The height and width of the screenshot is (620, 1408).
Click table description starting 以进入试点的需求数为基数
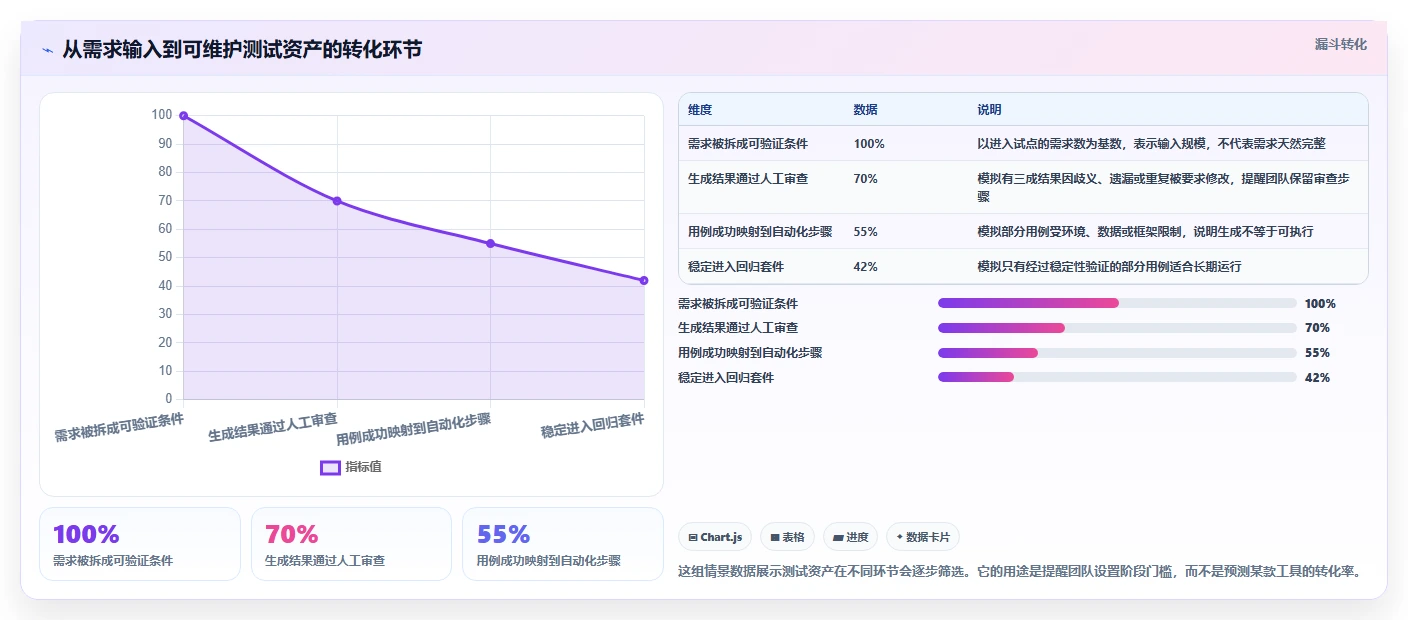pyautogui.click(x=1151, y=144)
